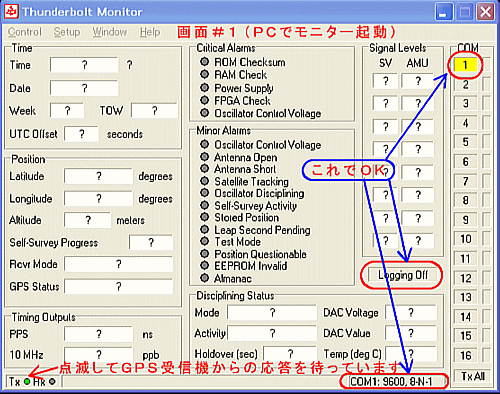Click the COM1: 9600, 8-N-1 status text
Screen dimensions: 500x394
[391, 381]
